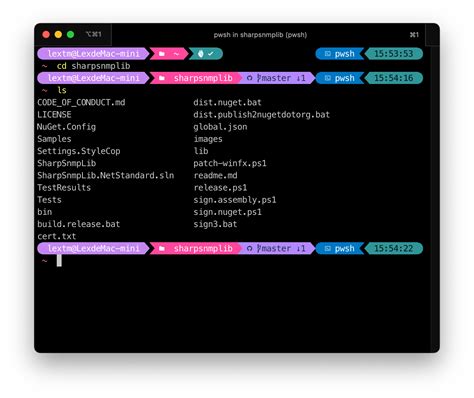Click the SharpSnmpLib.NetStandard.sln file name

tap(105, 175)
